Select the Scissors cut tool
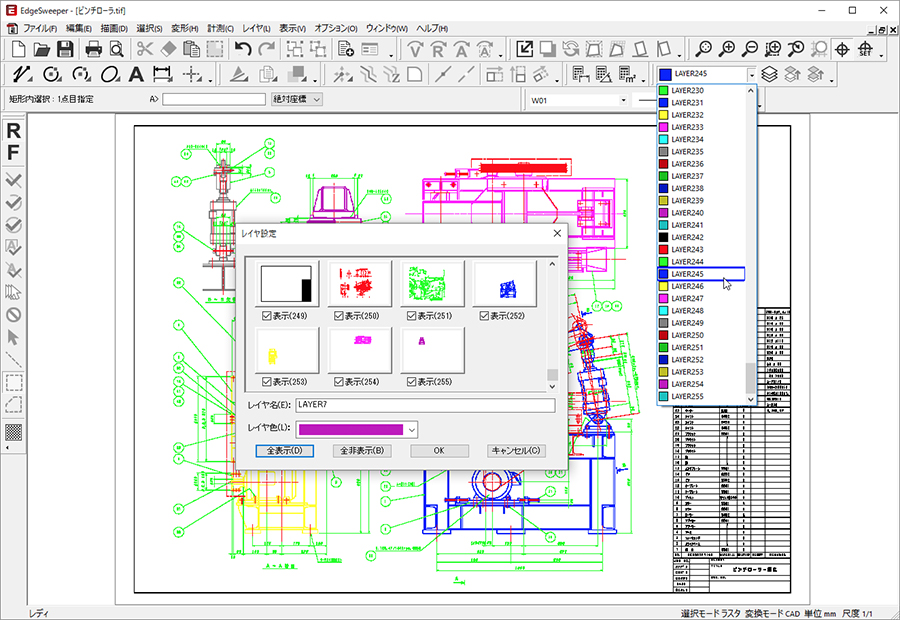Viewport: 900px width, 620px height. click(x=145, y=48)
